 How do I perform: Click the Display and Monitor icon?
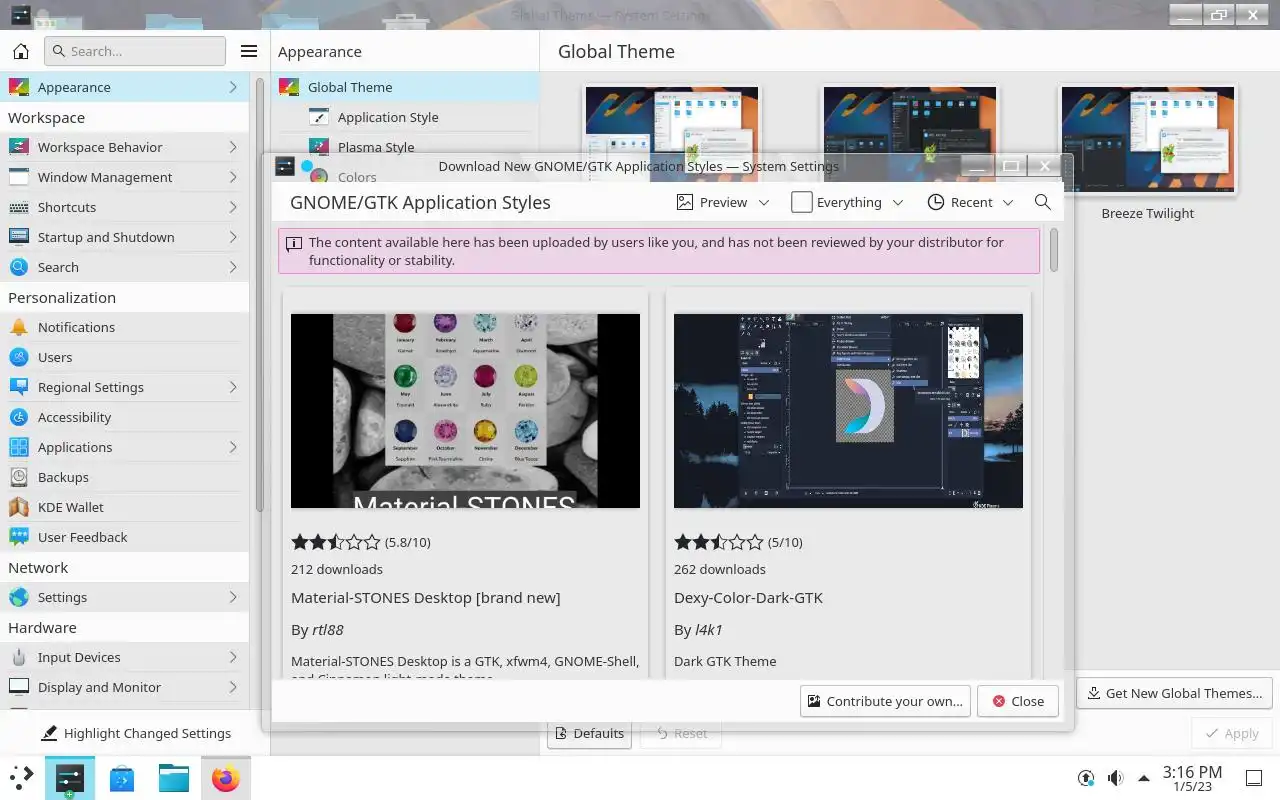point(19,687)
